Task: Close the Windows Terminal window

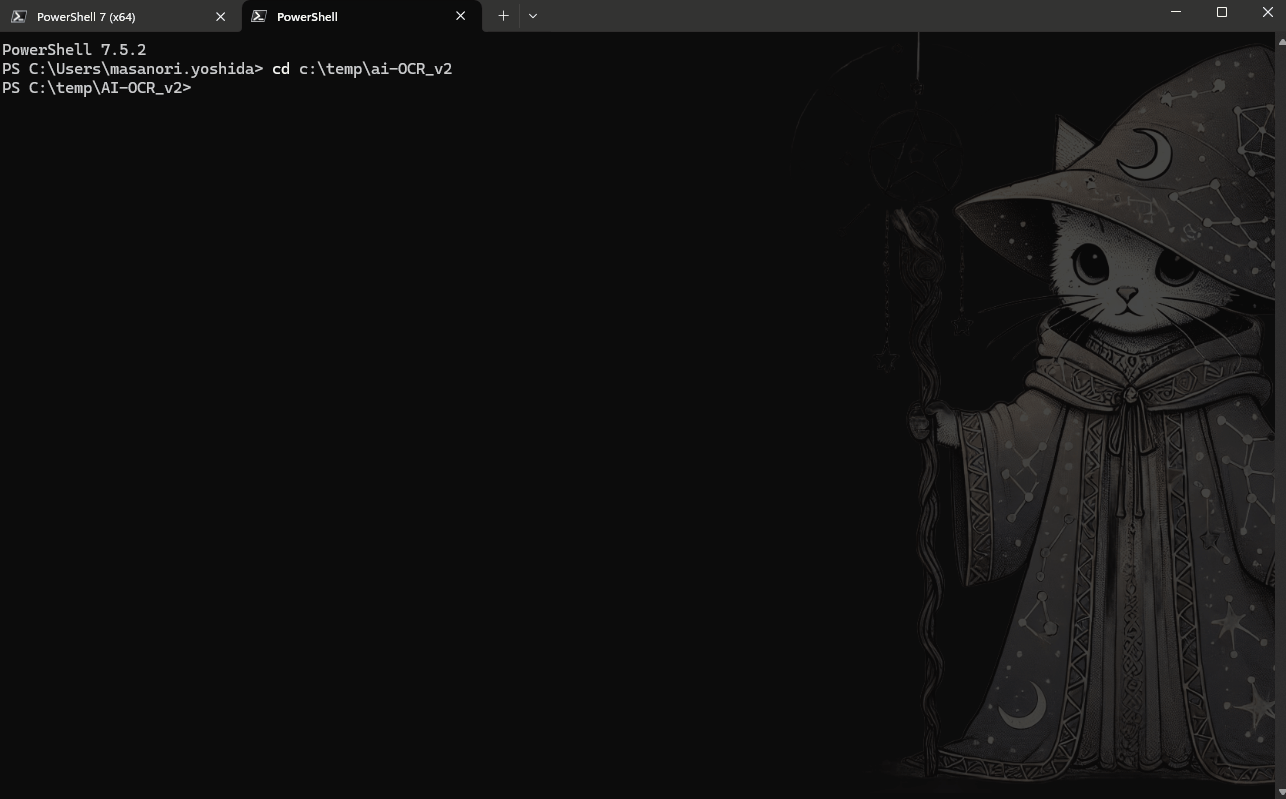Action: tap(1266, 12)
